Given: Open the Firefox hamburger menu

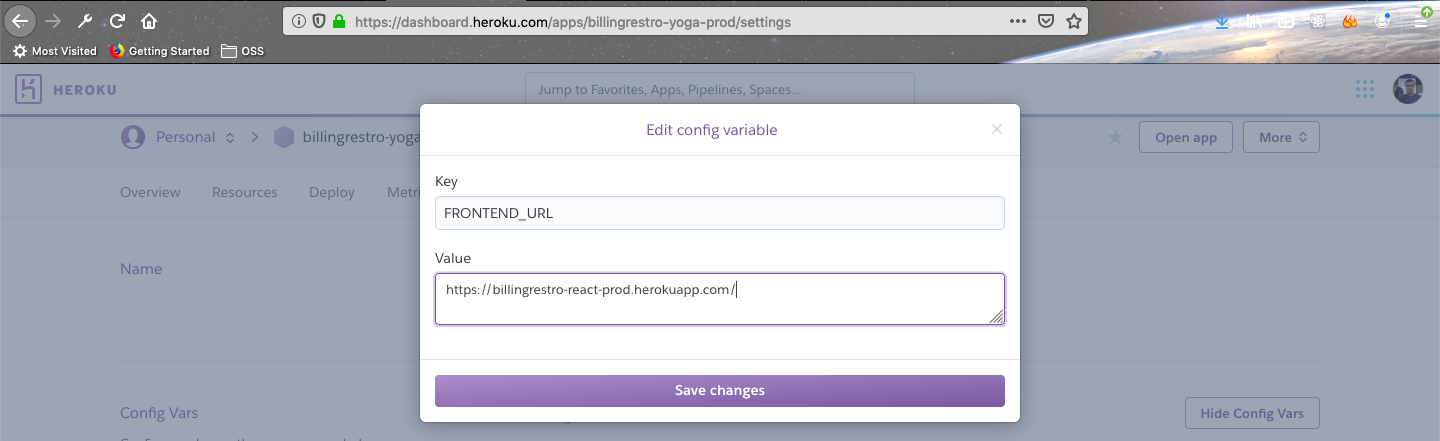Looking at the screenshot, I should pos(1422,19).
